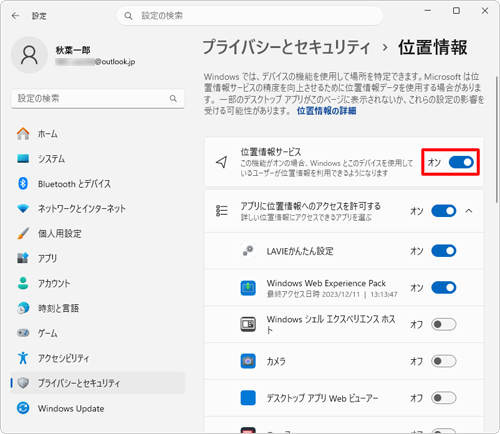Open ゲーム settings
The height and width of the screenshot is (434, 500).
(x=98, y=333)
